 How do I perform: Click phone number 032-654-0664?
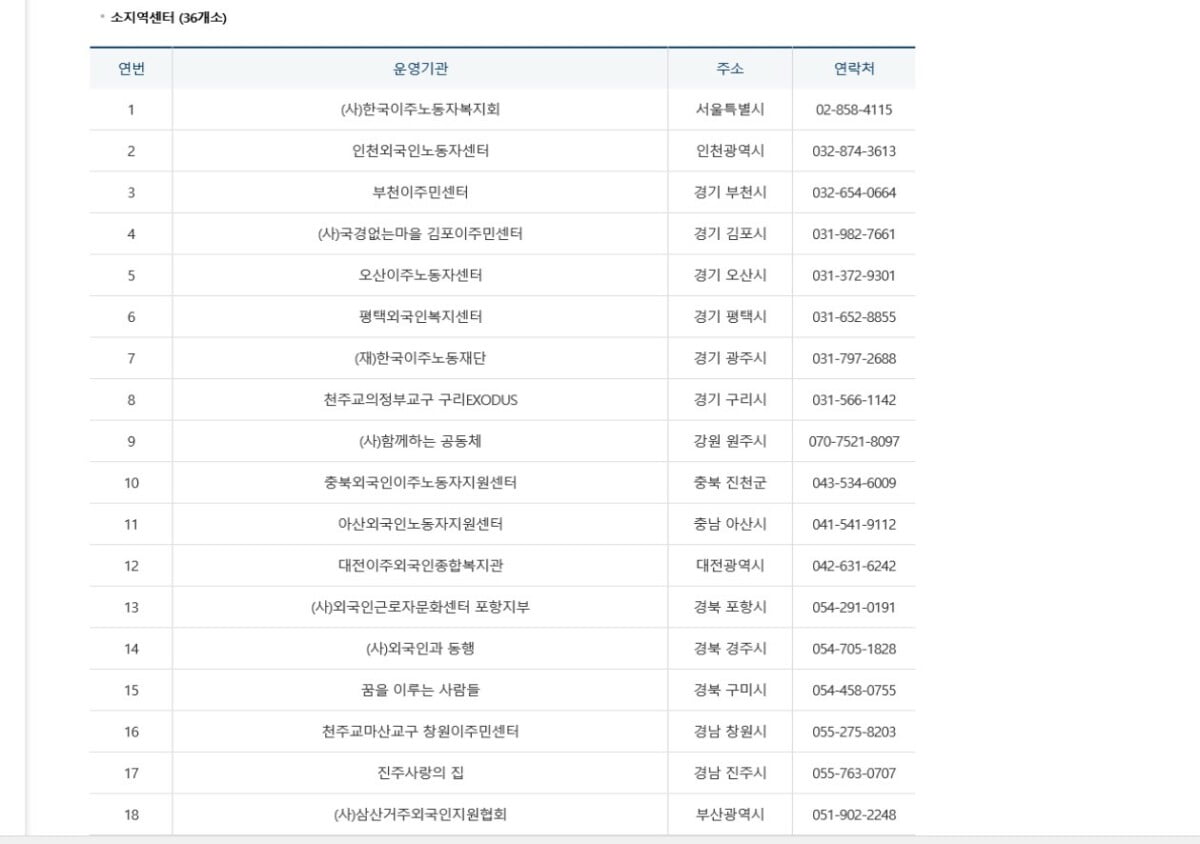click(x=853, y=193)
